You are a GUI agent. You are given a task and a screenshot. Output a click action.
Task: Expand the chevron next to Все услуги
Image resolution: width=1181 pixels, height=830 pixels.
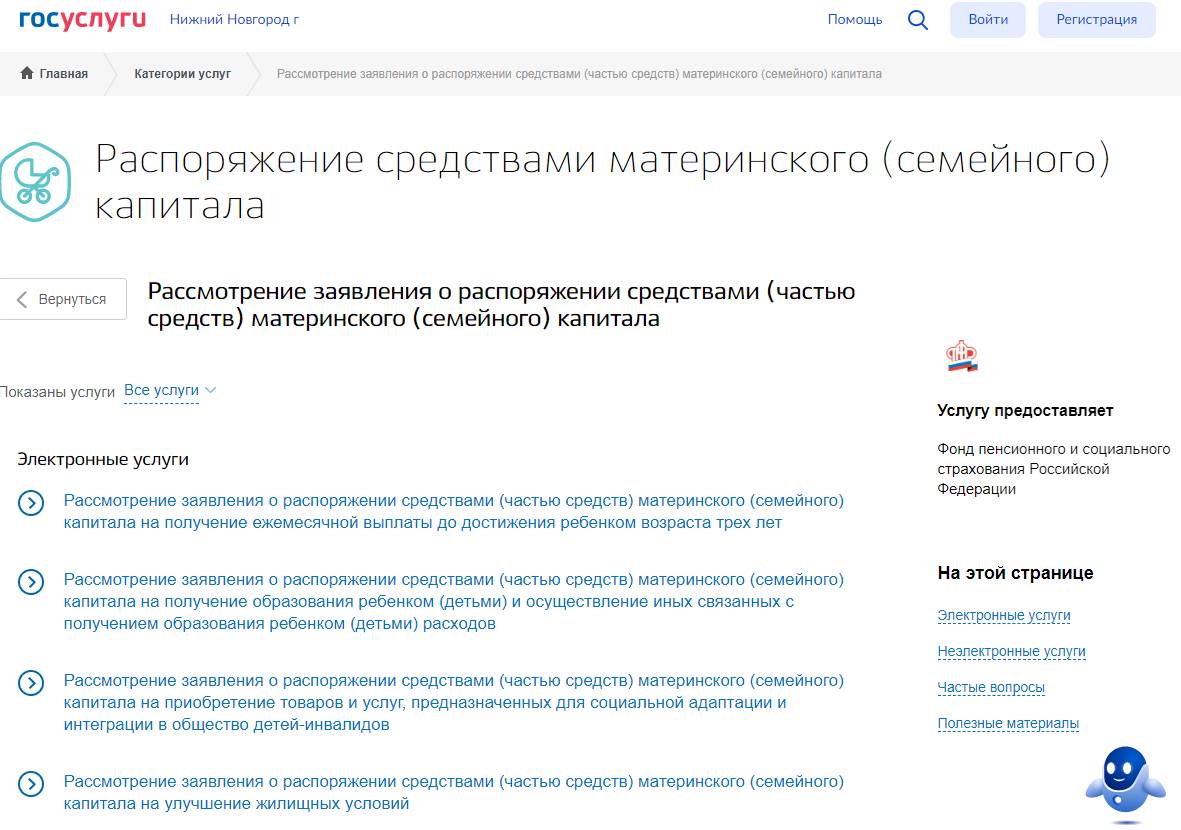(211, 390)
